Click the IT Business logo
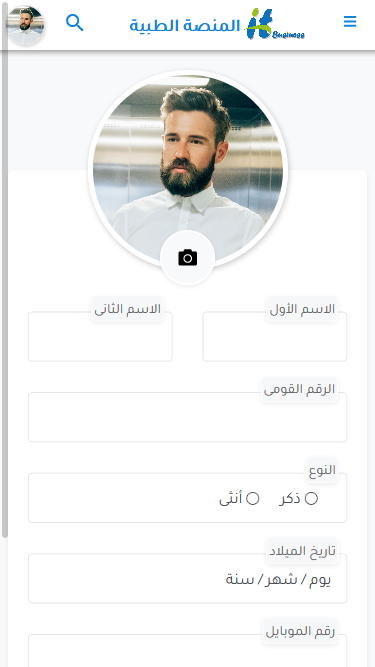This screenshot has height=667, width=375. 276,24
